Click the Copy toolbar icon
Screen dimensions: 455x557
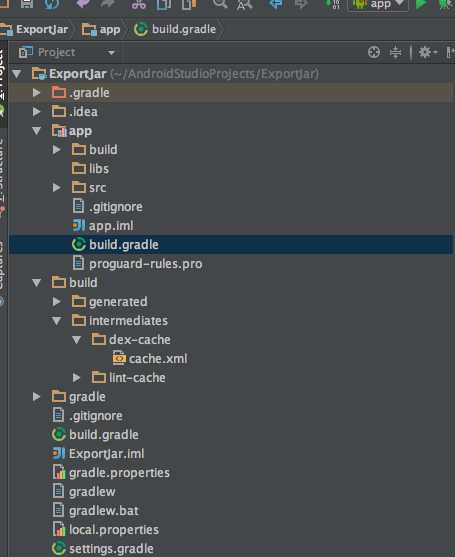tap(164, 4)
